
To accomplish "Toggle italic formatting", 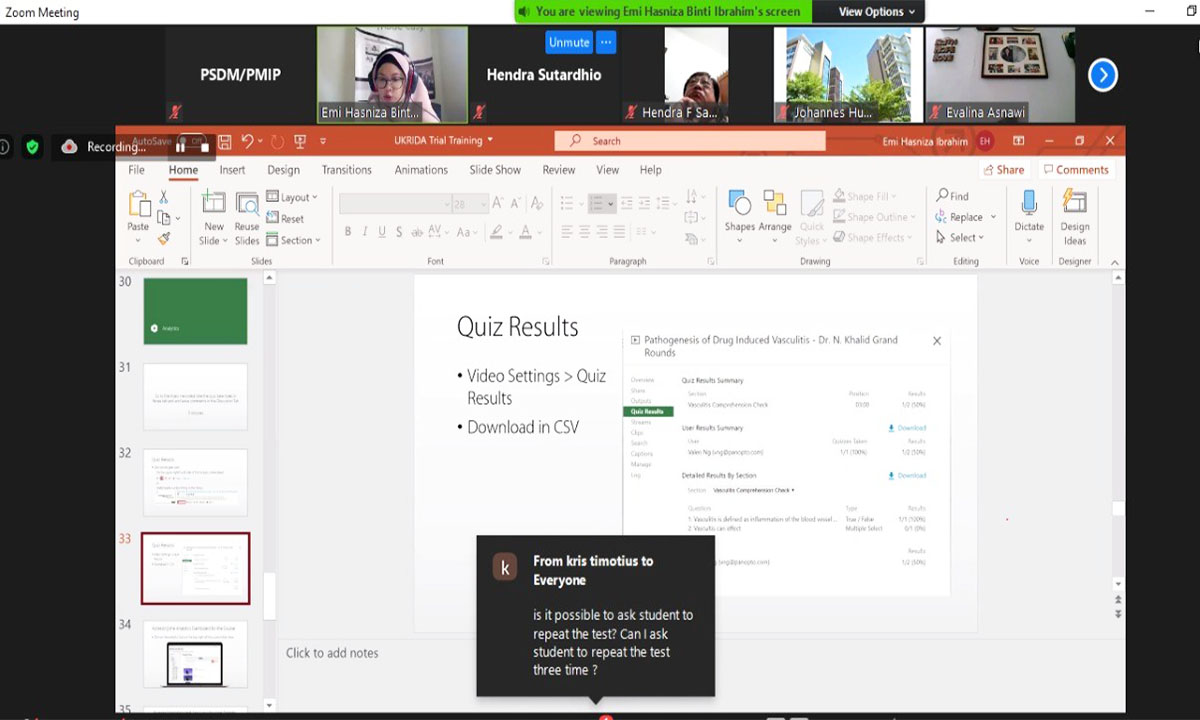I will [365, 232].
